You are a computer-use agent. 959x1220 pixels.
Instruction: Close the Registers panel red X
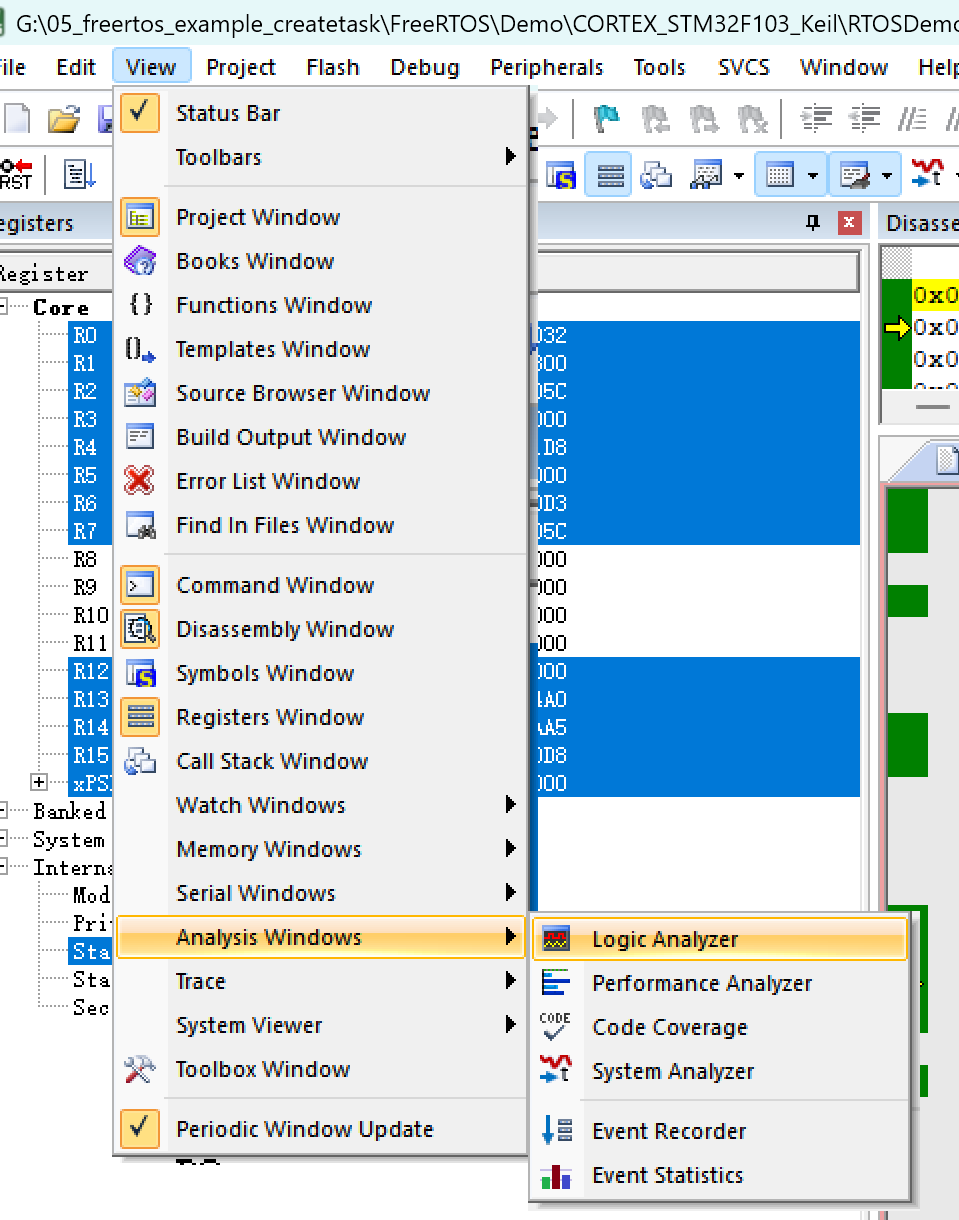click(x=849, y=223)
